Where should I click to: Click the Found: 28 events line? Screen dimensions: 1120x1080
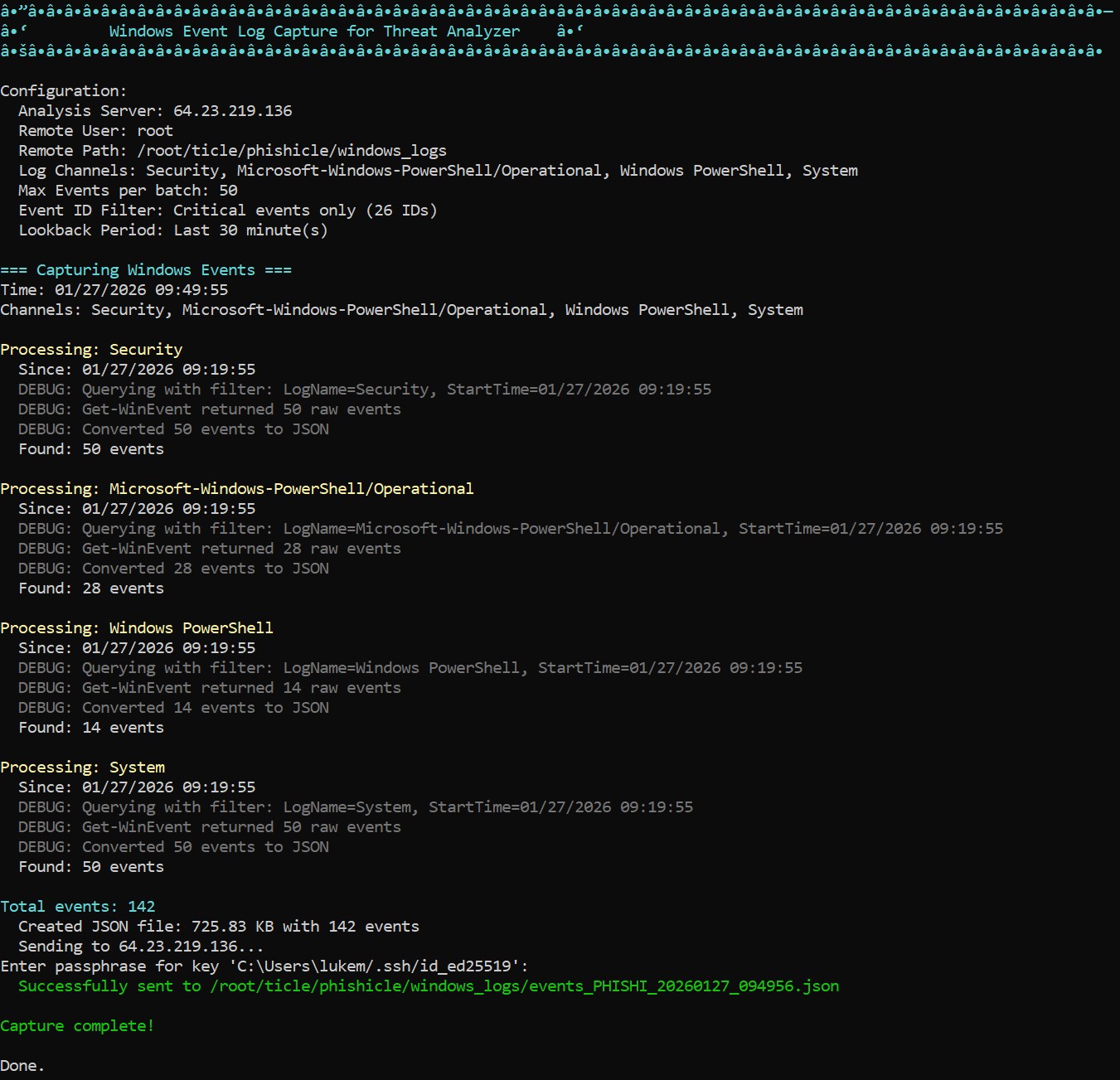click(x=91, y=588)
